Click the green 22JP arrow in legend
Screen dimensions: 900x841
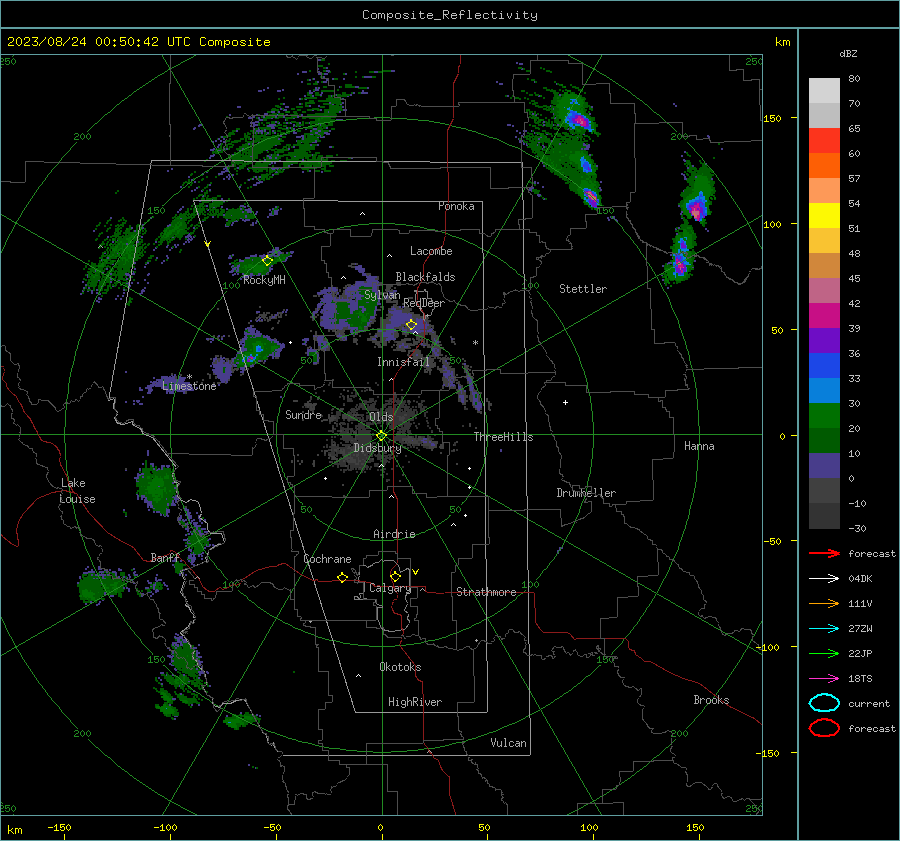point(824,653)
